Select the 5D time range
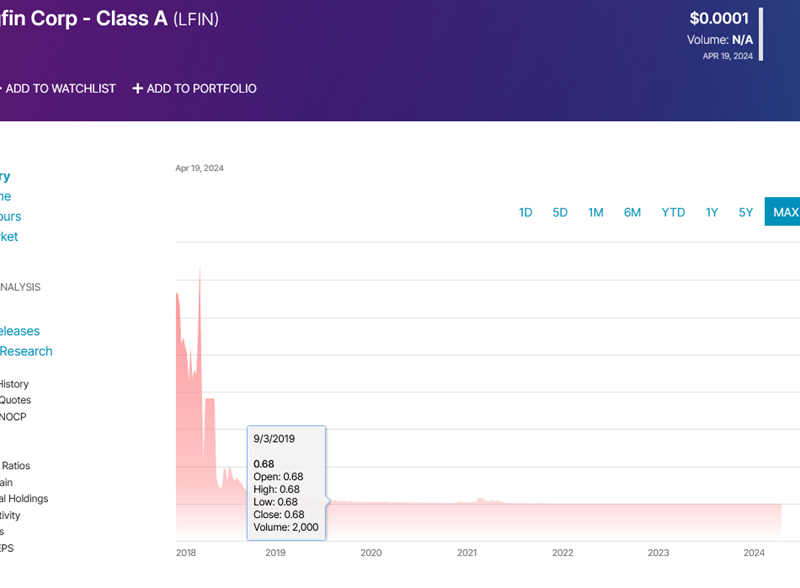 coord(560,212)
